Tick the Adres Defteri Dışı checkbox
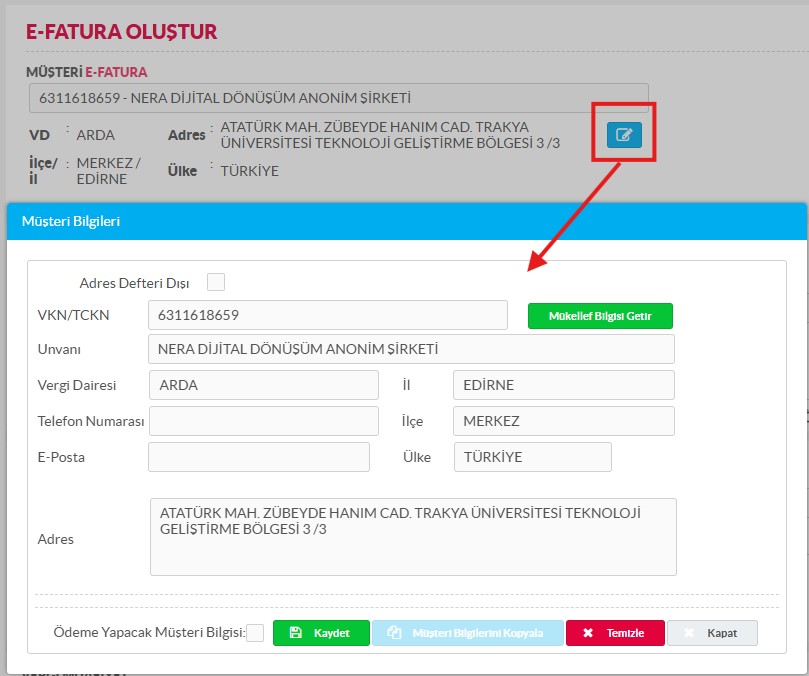Viewport: 809px width, 676px height. (x=216, y=282)
